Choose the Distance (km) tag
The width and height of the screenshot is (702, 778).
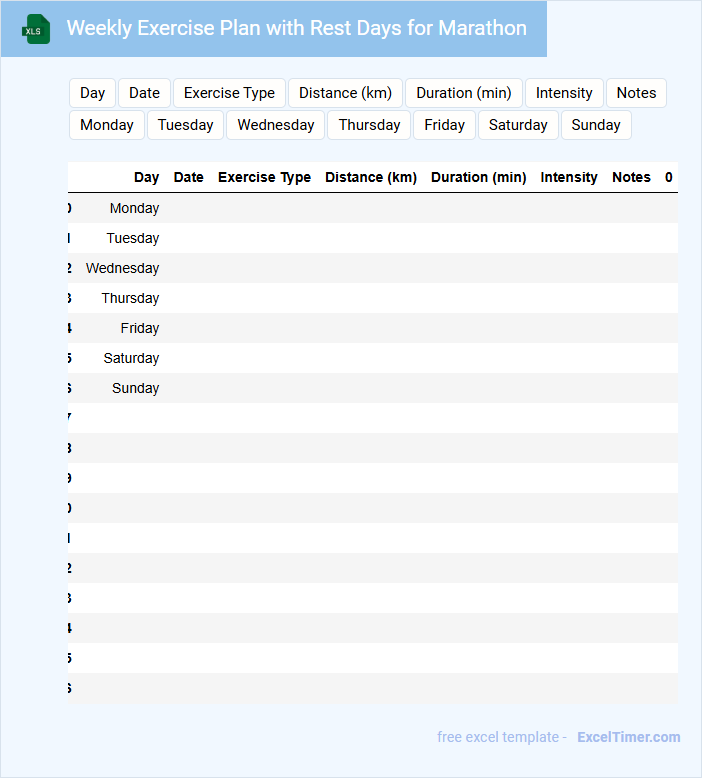pyautogui.click(x=345, y=93)
